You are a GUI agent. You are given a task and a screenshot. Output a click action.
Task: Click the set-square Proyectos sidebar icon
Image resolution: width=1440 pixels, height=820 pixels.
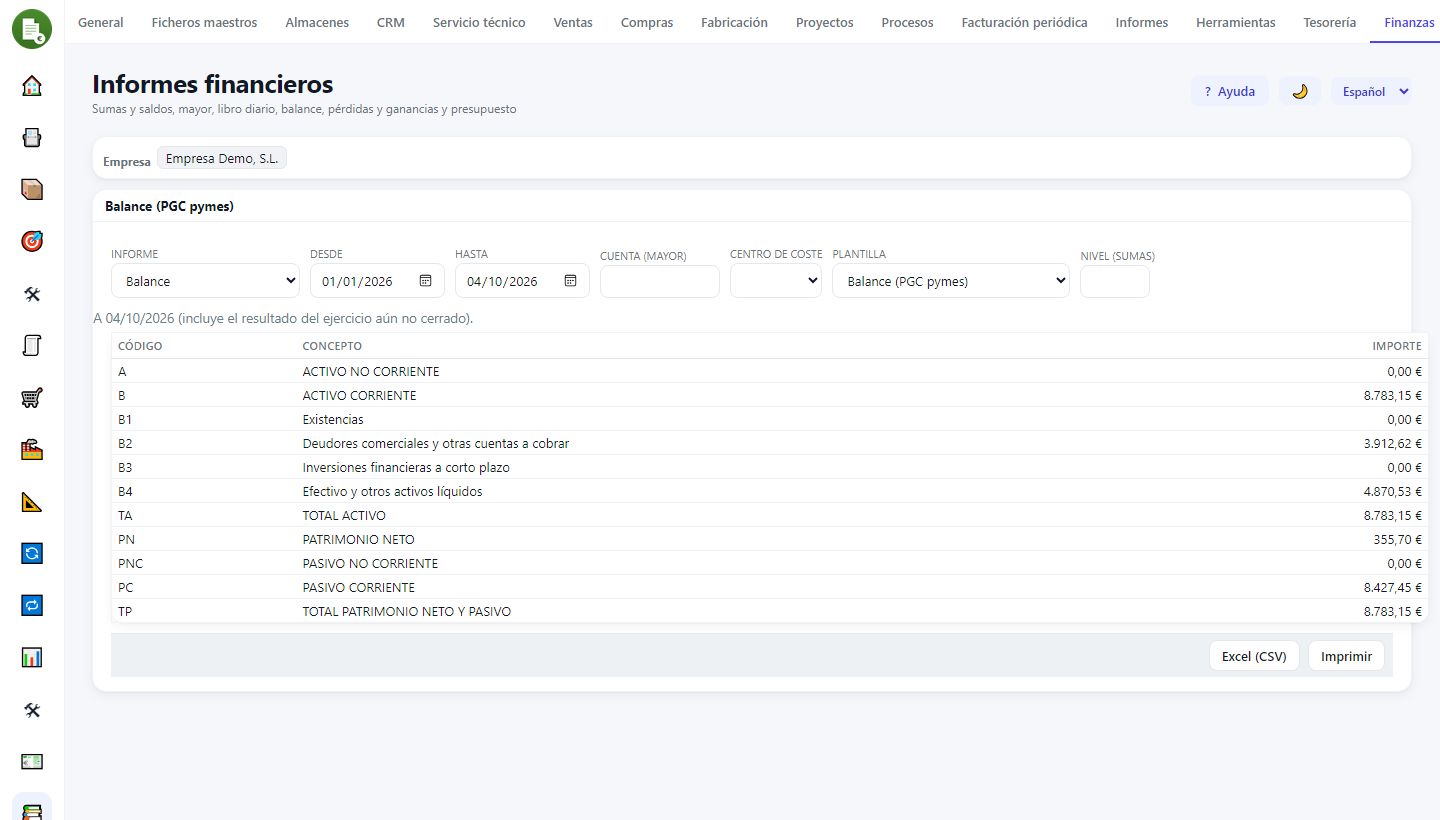pos(32,501)
